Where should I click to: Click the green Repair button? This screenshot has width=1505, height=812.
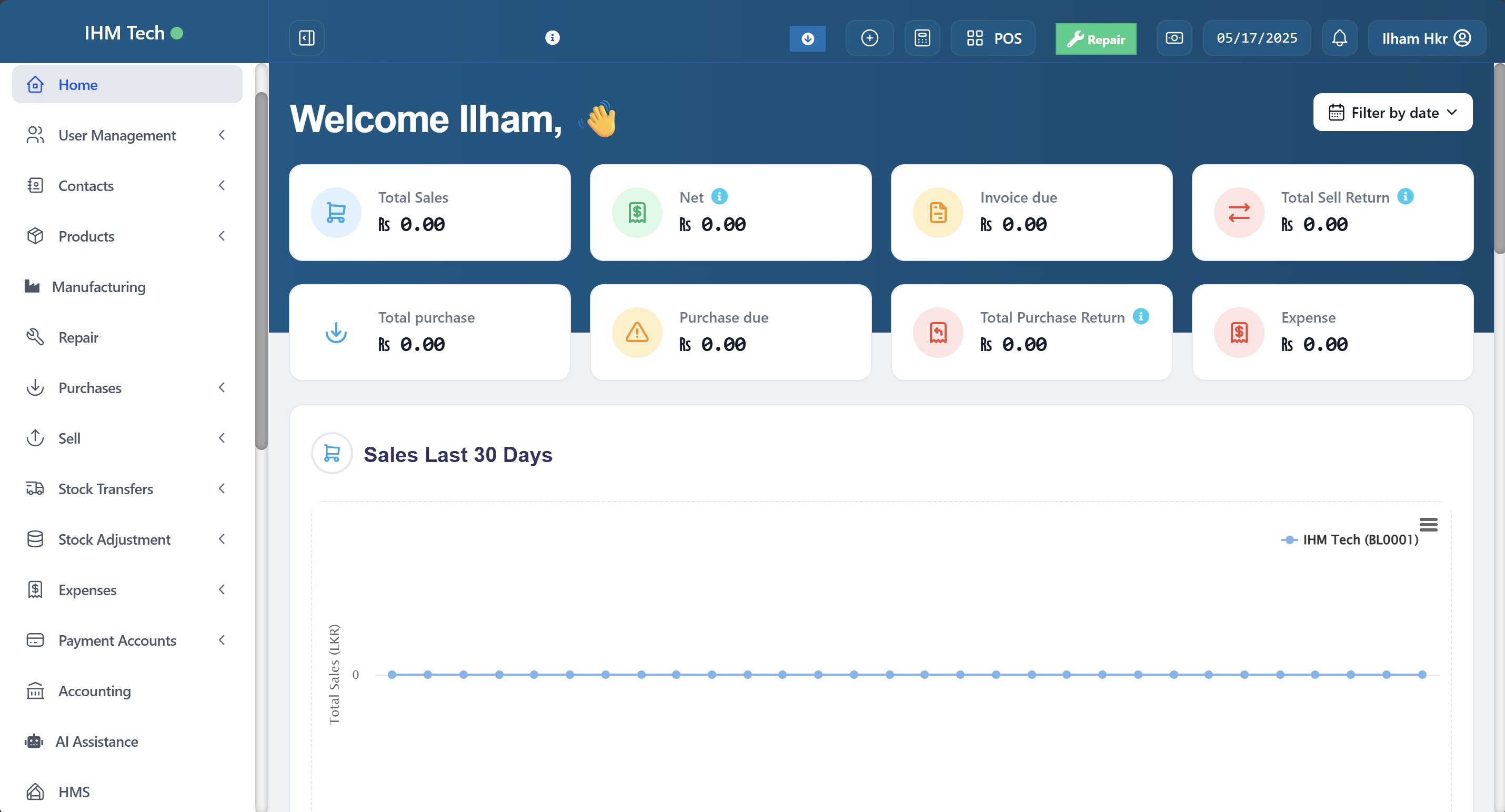click(x=1096, y=39)
